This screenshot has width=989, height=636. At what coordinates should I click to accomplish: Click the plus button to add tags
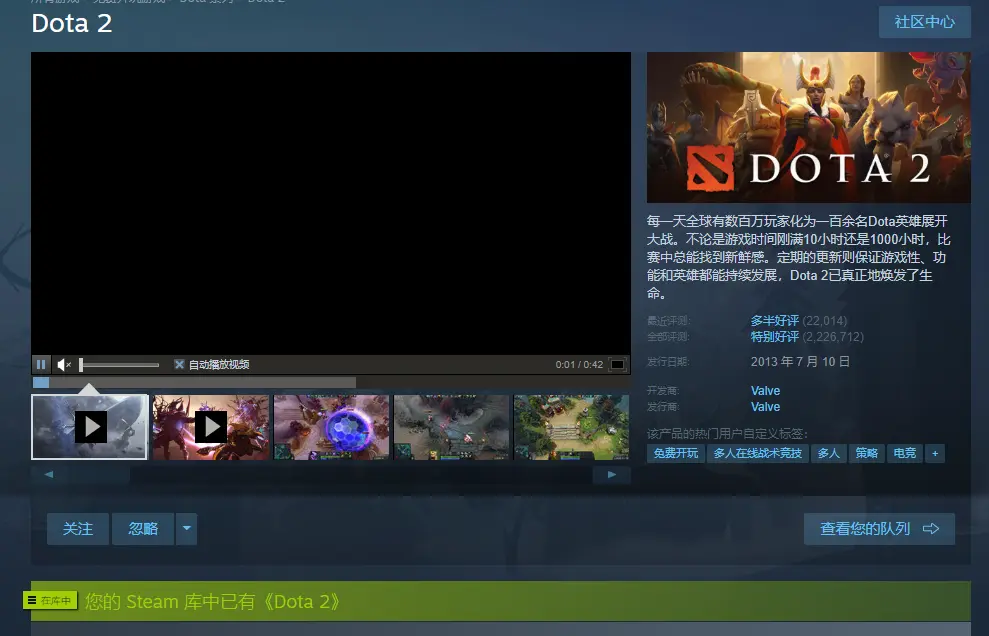[935, 453]
